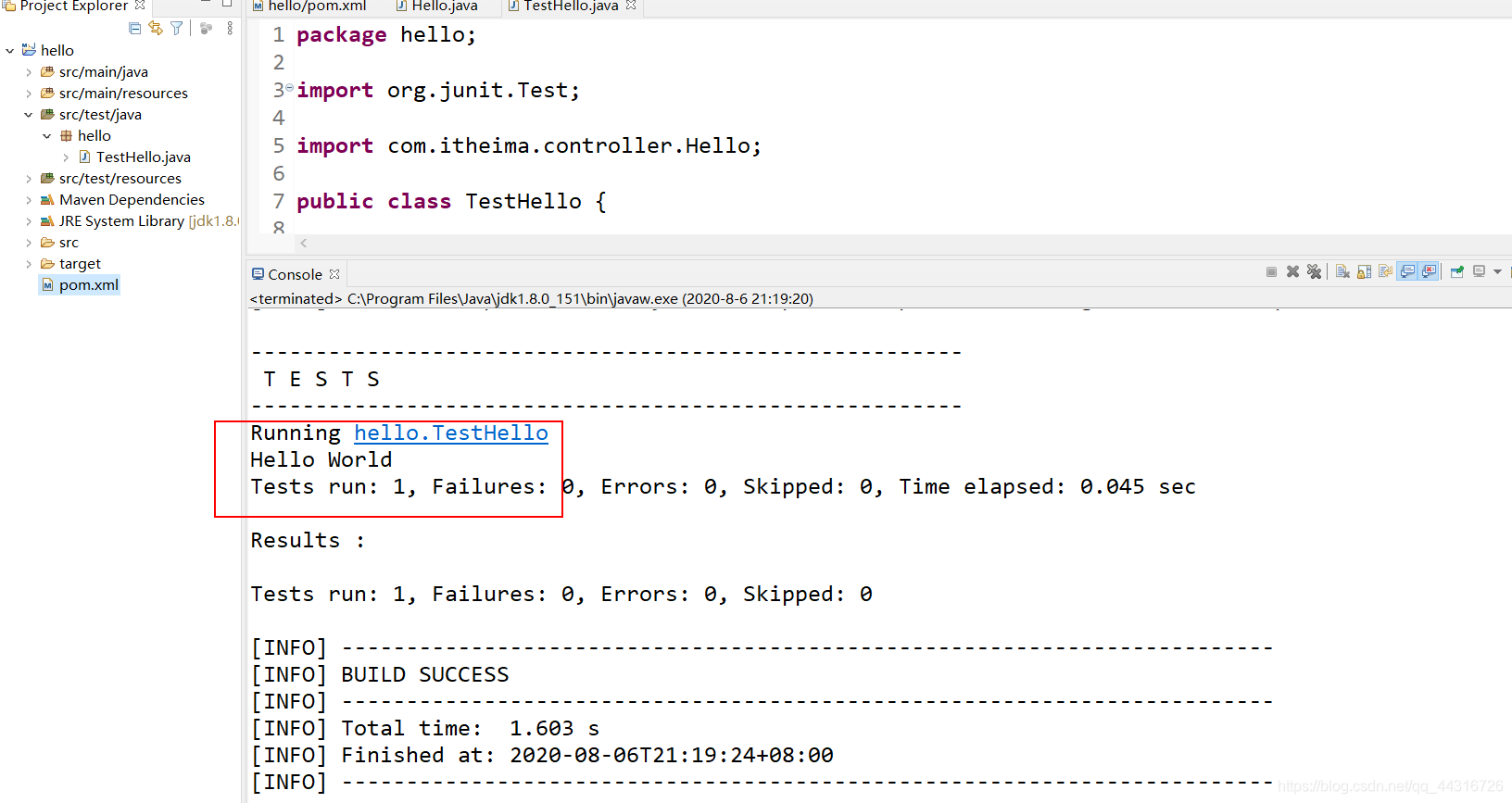Screen dimensions: 1512x803
Task: Click the src/test/resources folder icon
Action: (47, 179)
